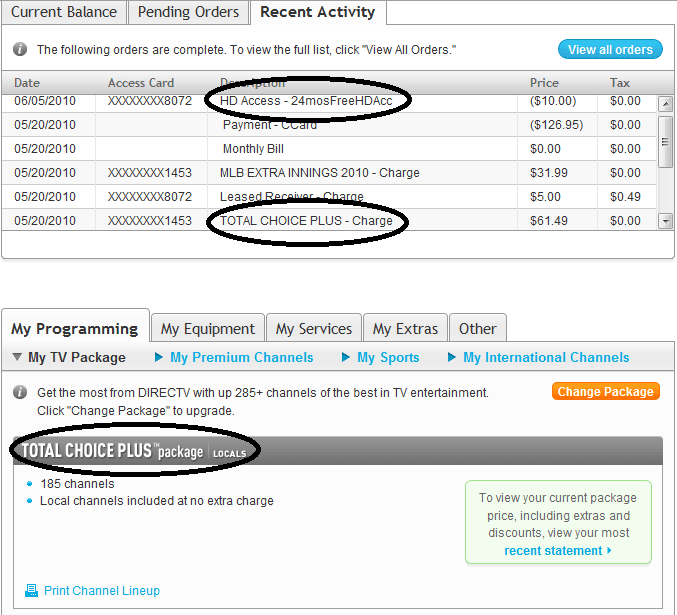Click the 06/05/2010 date cell
This screenshot has width=677, height=615.
click(45, 101)
